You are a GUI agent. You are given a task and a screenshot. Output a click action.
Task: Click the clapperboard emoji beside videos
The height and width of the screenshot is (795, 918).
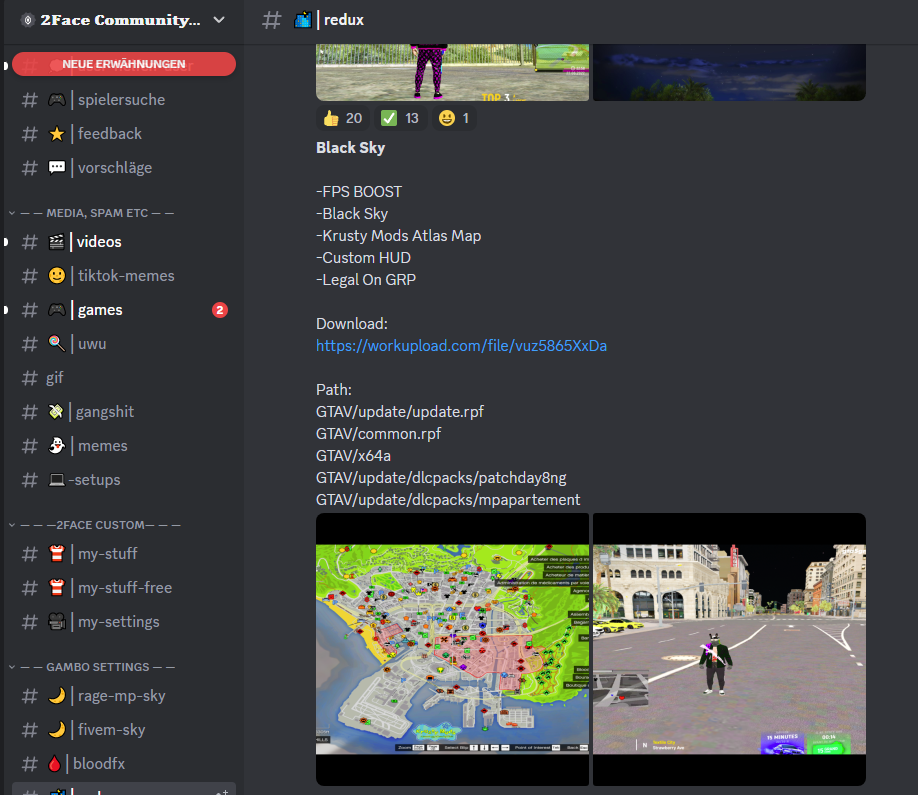pos(57,242)
